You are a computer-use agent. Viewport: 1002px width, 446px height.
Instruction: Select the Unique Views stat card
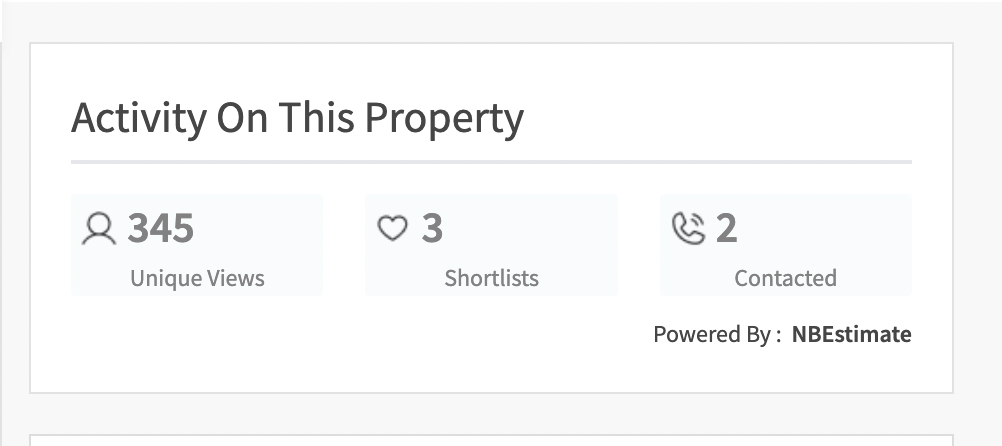197,245
